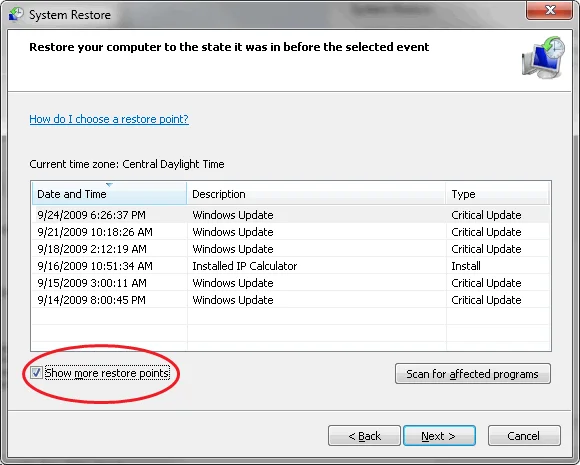Select restore point 9/15/2009 3:00:11 AM
The width and height of the screenshot is (580, 465).
[291, 283]
